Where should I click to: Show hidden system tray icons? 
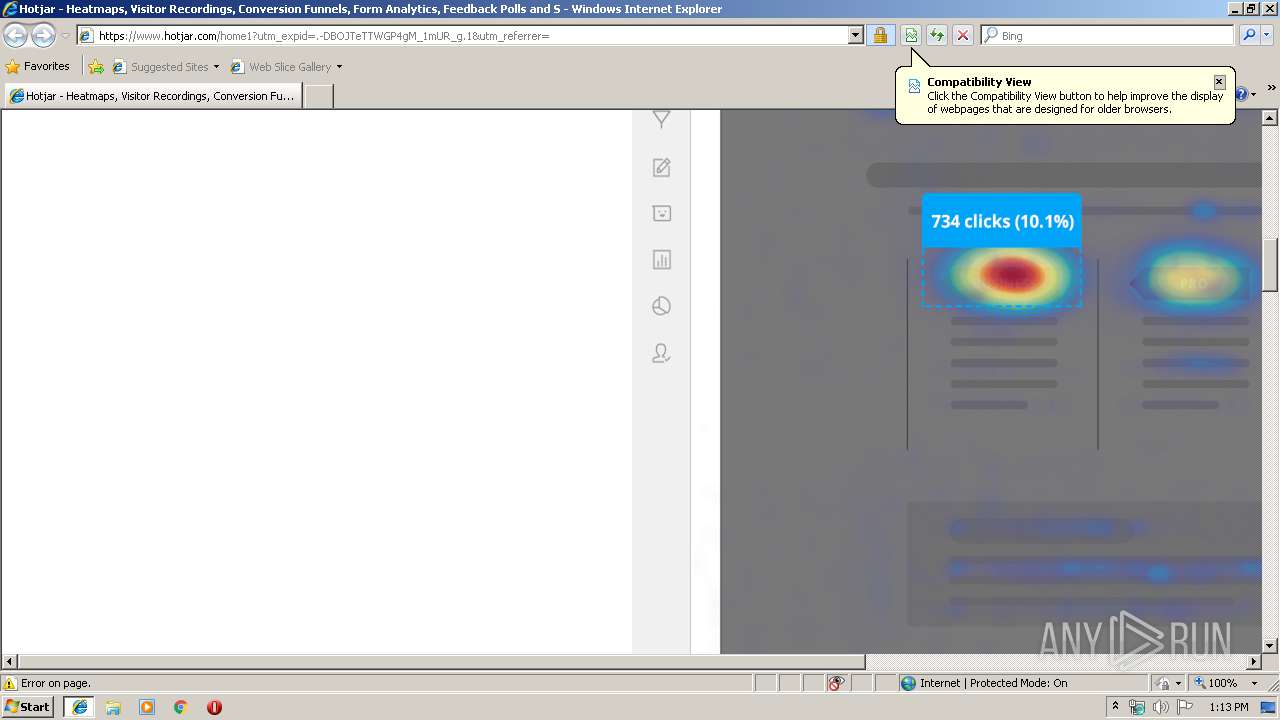pos(1116,707)
